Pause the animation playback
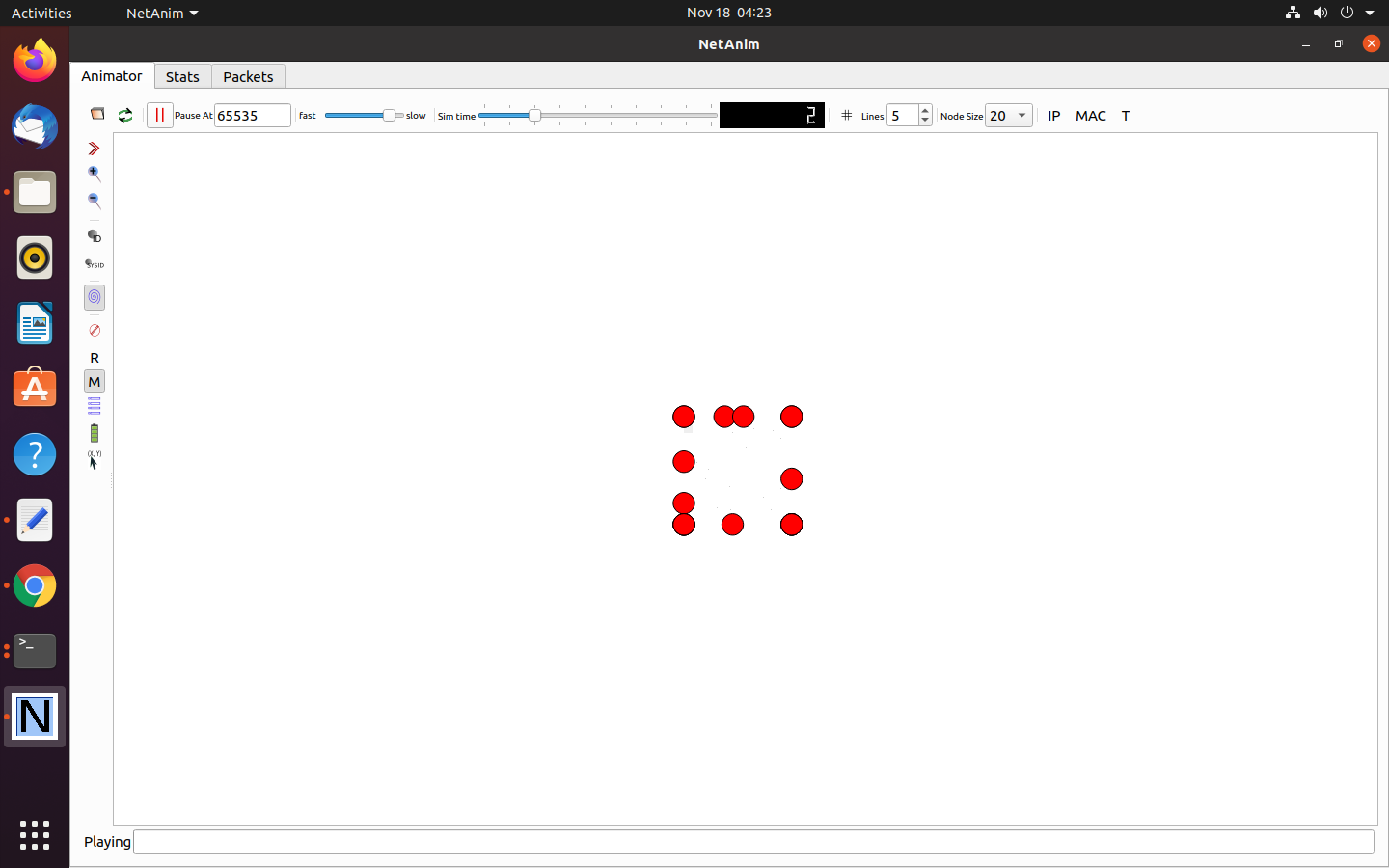The height and width of the screenshot is (868, 1389). point(159,114)
